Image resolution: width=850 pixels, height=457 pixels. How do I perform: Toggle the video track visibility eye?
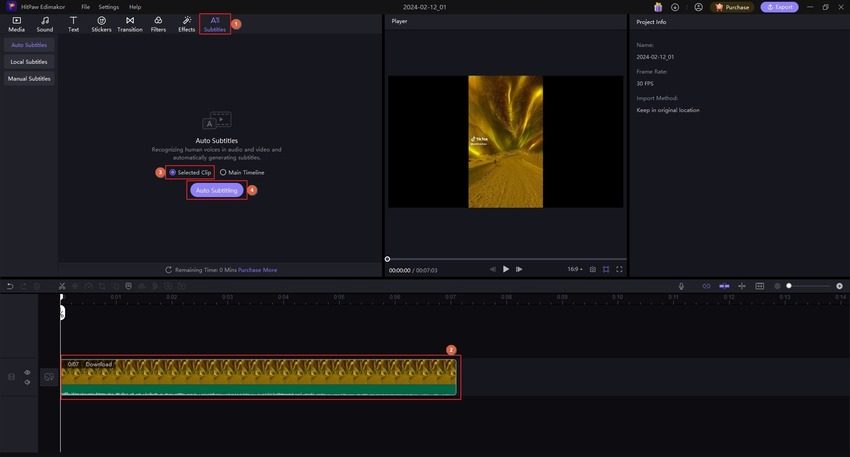27,372
